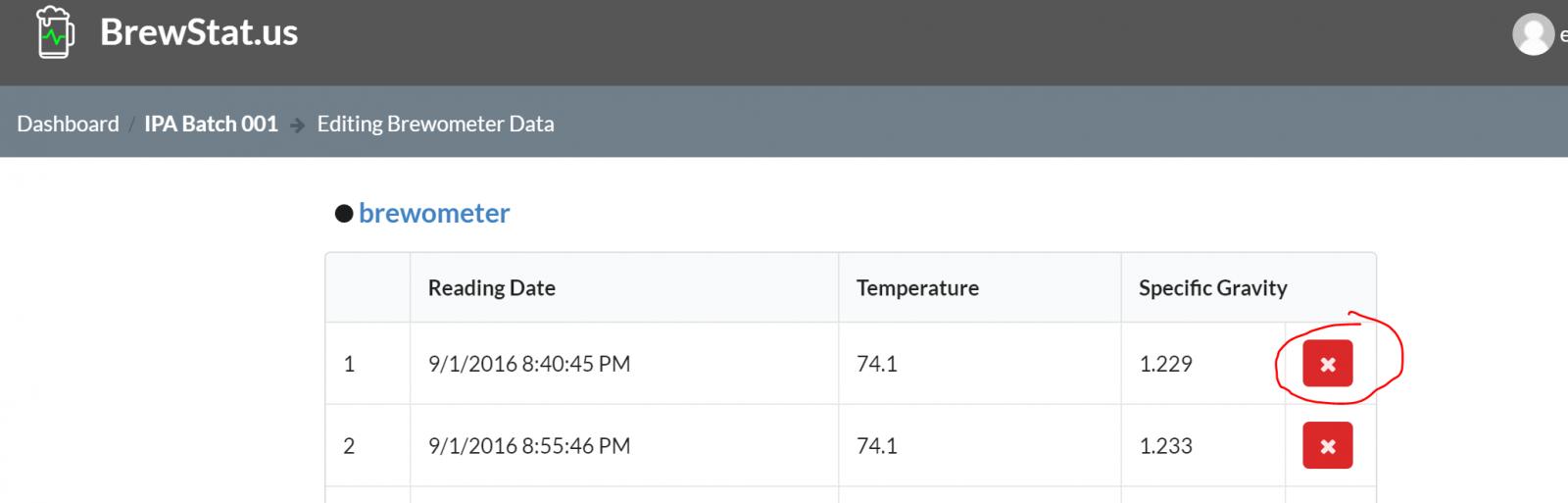
Task: Open the brewometer device link
Action: 434,213
